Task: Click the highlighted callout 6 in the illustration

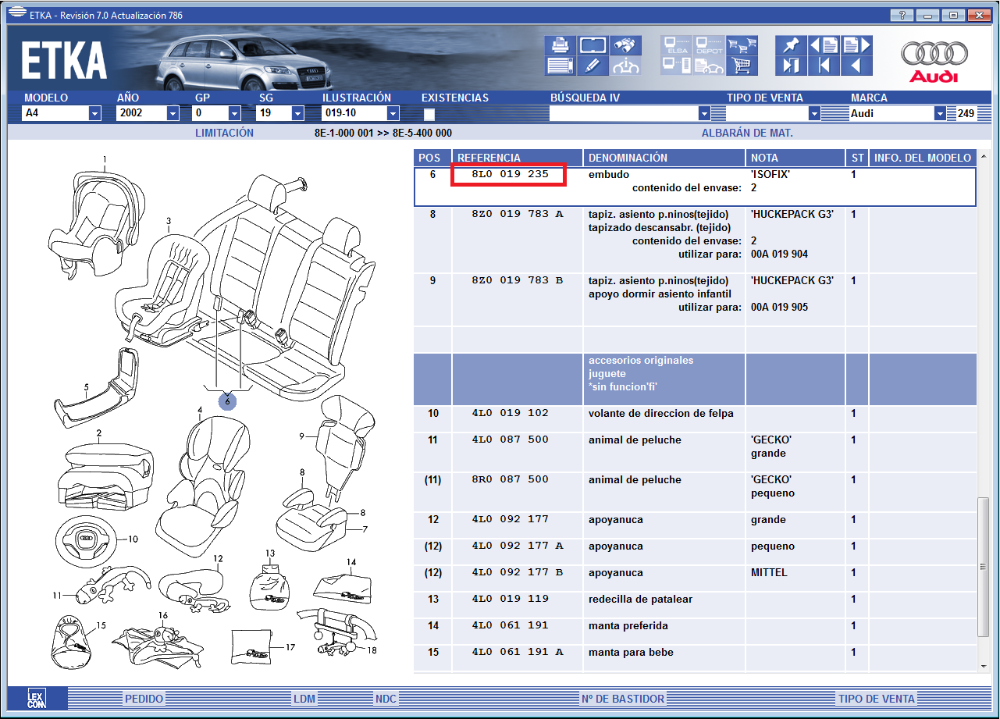Action: tap(227, 401)
